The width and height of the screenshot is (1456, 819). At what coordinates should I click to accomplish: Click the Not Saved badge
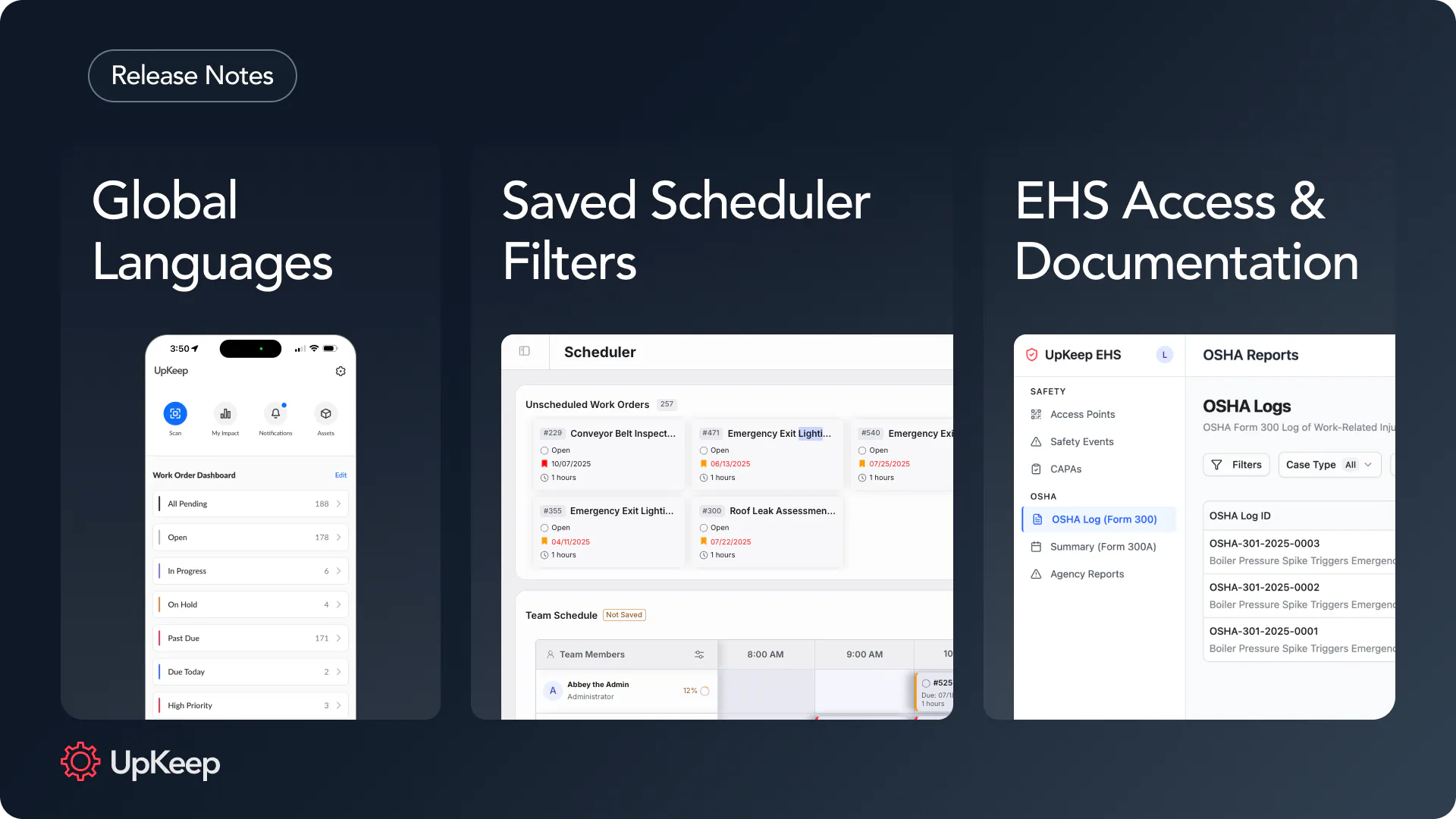coord(624,615)
